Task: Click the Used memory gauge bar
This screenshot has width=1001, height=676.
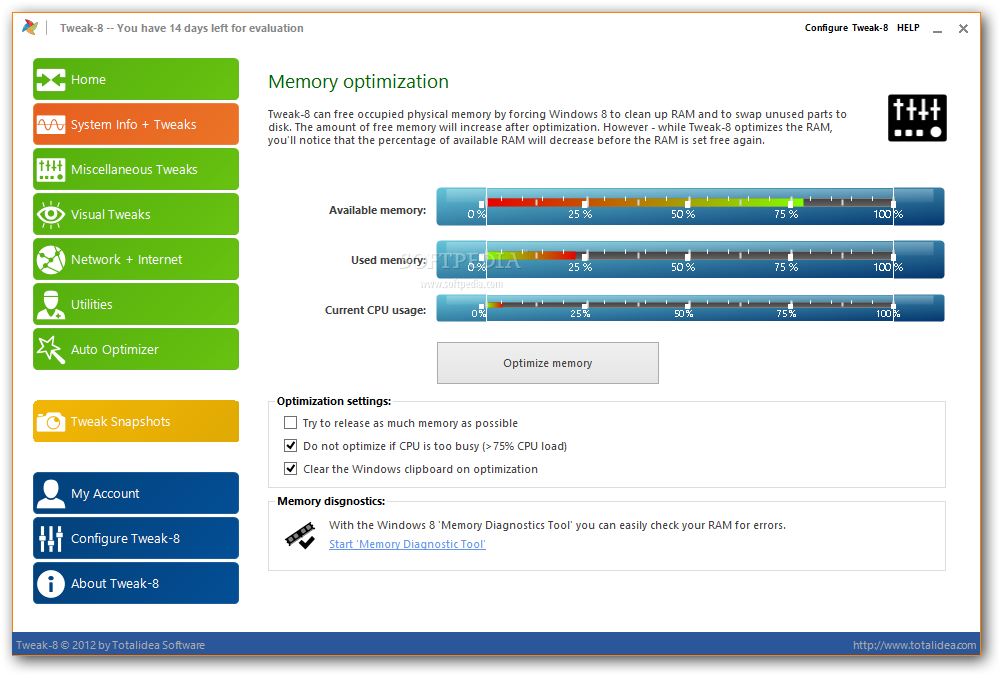Action: click(x=690, y=259)
